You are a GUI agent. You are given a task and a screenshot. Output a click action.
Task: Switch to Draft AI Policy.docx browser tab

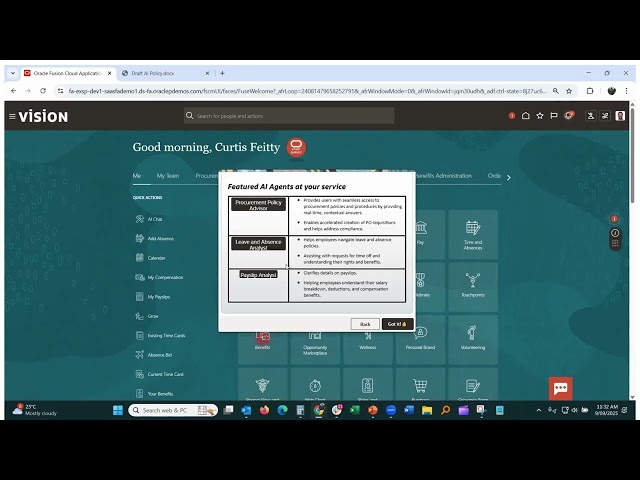point(166,73)
